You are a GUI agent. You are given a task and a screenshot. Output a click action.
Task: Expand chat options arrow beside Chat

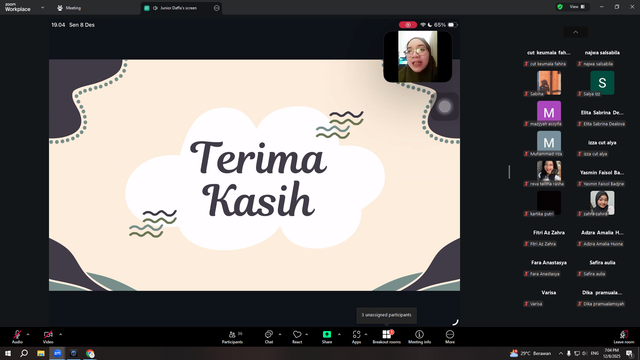(x=280, y=334)
